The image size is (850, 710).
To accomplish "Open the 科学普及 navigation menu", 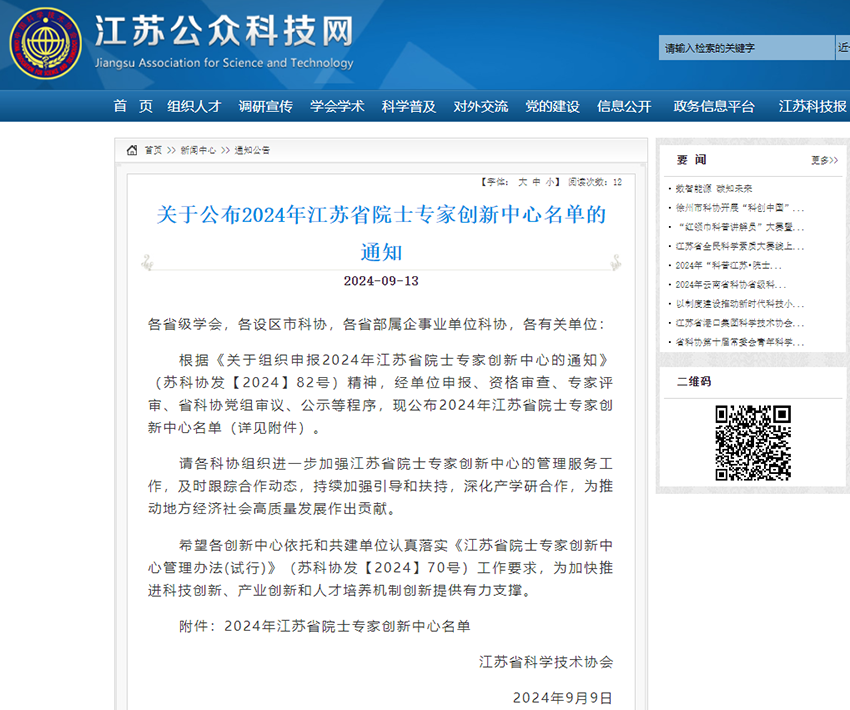I will [x=409, y=106].
